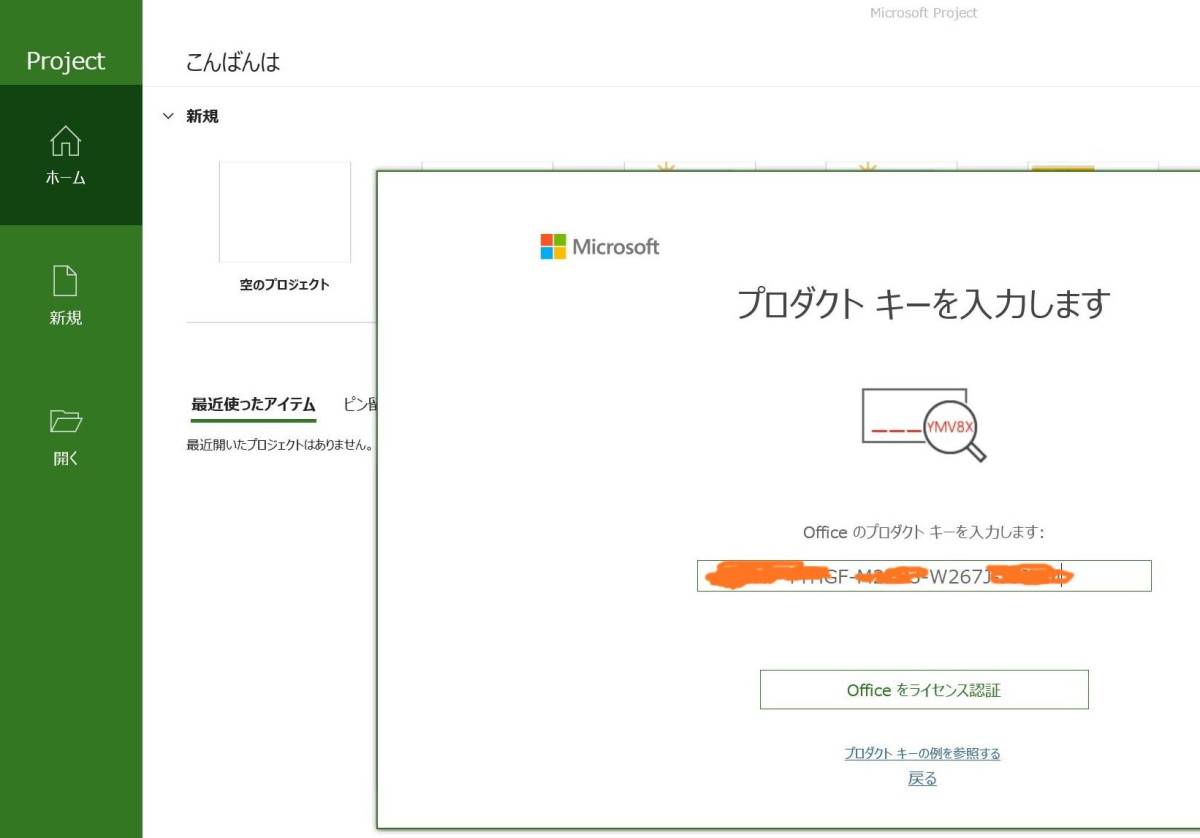Image resolution: width=1200 pixels, height=838 pixels.
Task: Collapse the 新規 section chevron
Action: [x=168, y=116]
